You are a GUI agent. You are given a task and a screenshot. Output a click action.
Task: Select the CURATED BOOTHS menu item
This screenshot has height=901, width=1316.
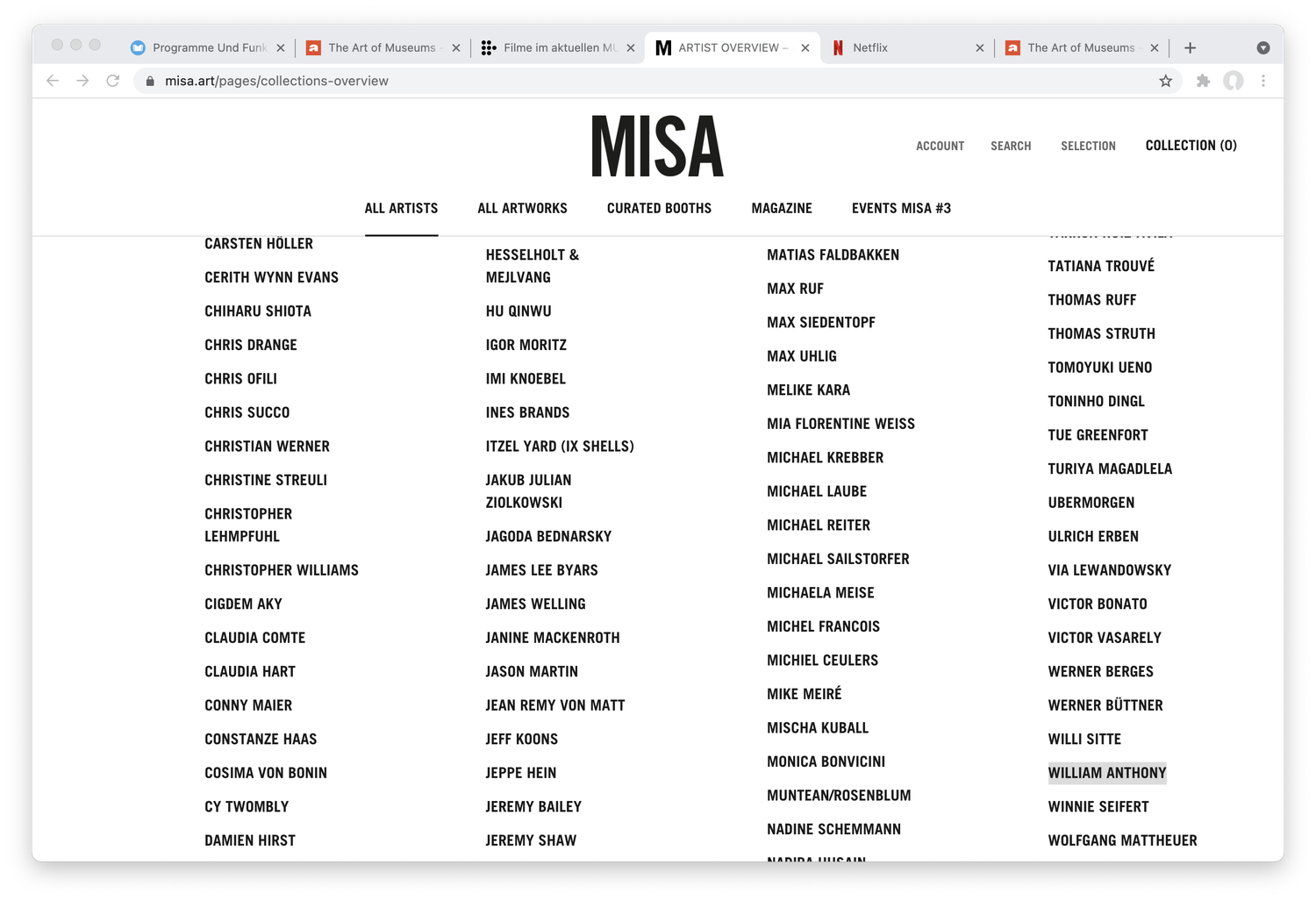click(659, 208)
